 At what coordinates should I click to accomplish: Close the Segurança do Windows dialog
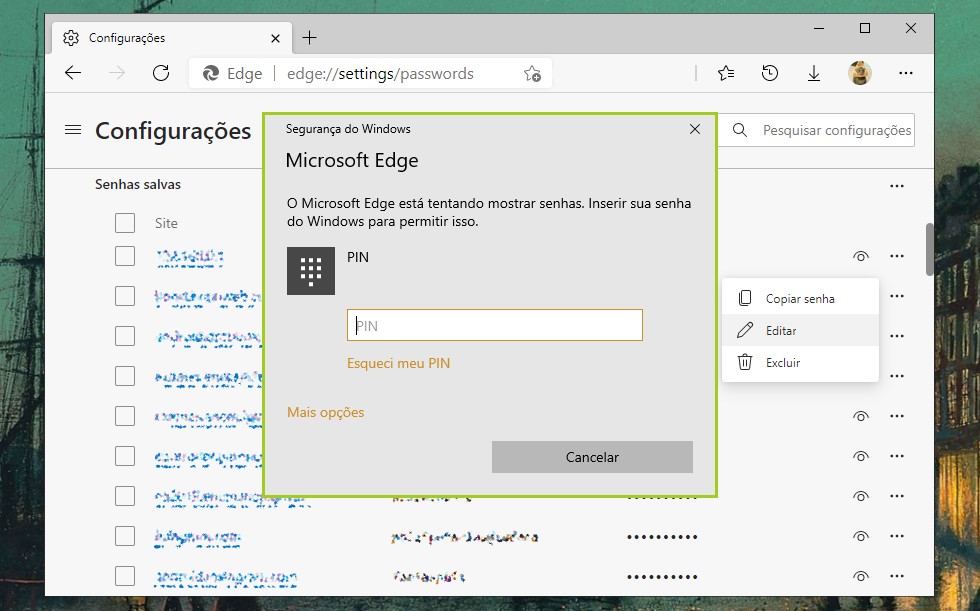click(x=694, y=129)
